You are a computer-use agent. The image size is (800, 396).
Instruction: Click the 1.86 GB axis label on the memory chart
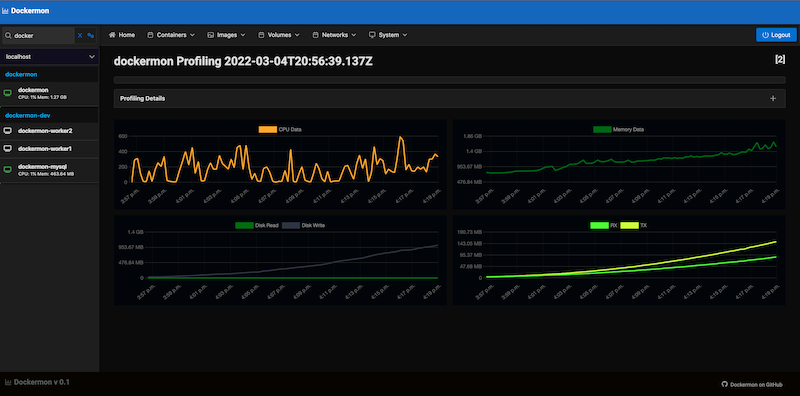point(471,136)
